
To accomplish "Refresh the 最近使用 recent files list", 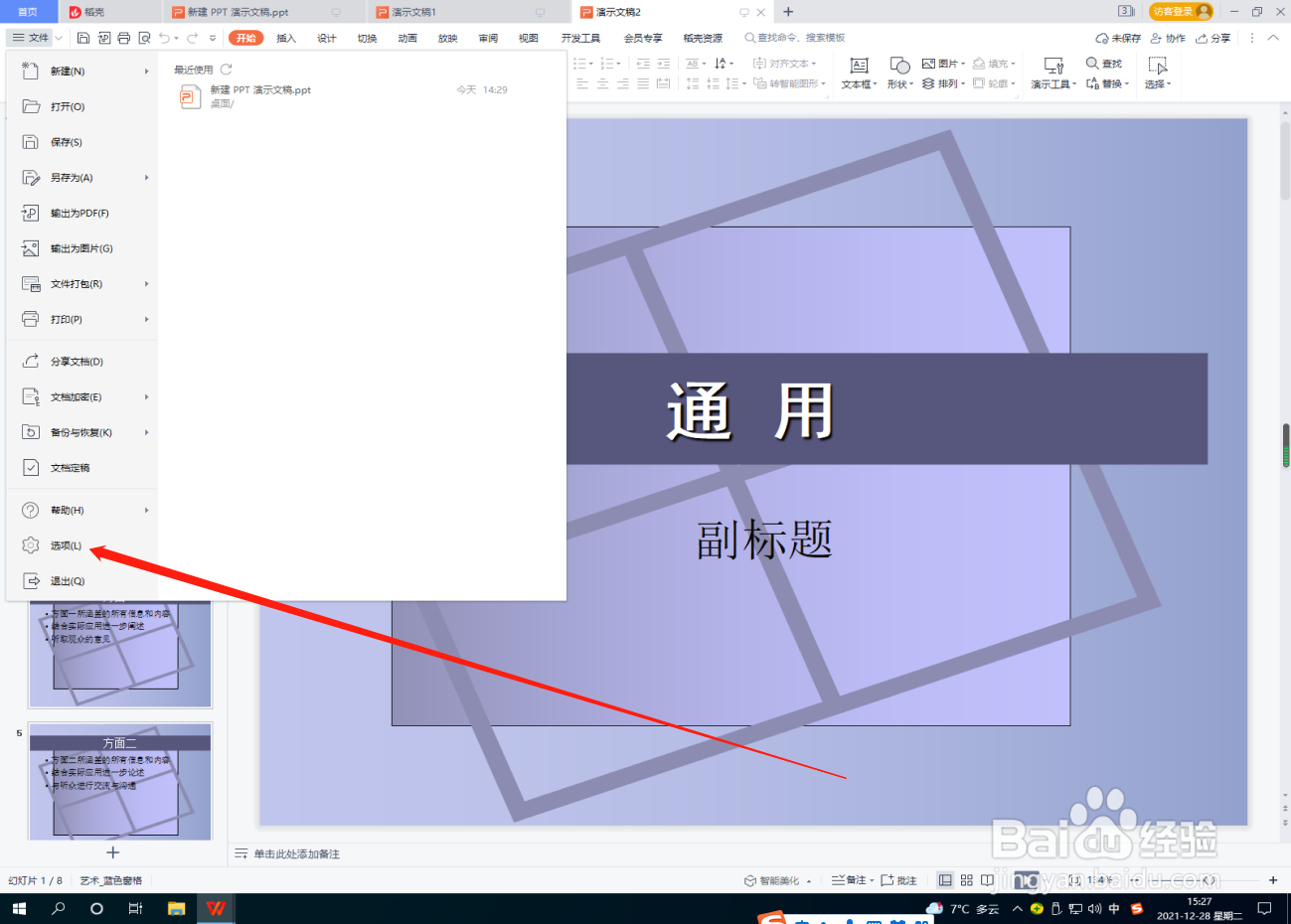I will pyautogui.click(x=226, y=70).
